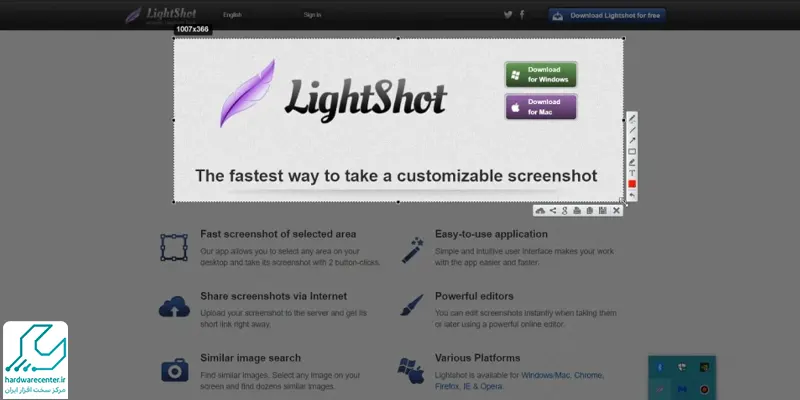
Task: Click the Download for Mac button
Action: [x=541, y=107]
